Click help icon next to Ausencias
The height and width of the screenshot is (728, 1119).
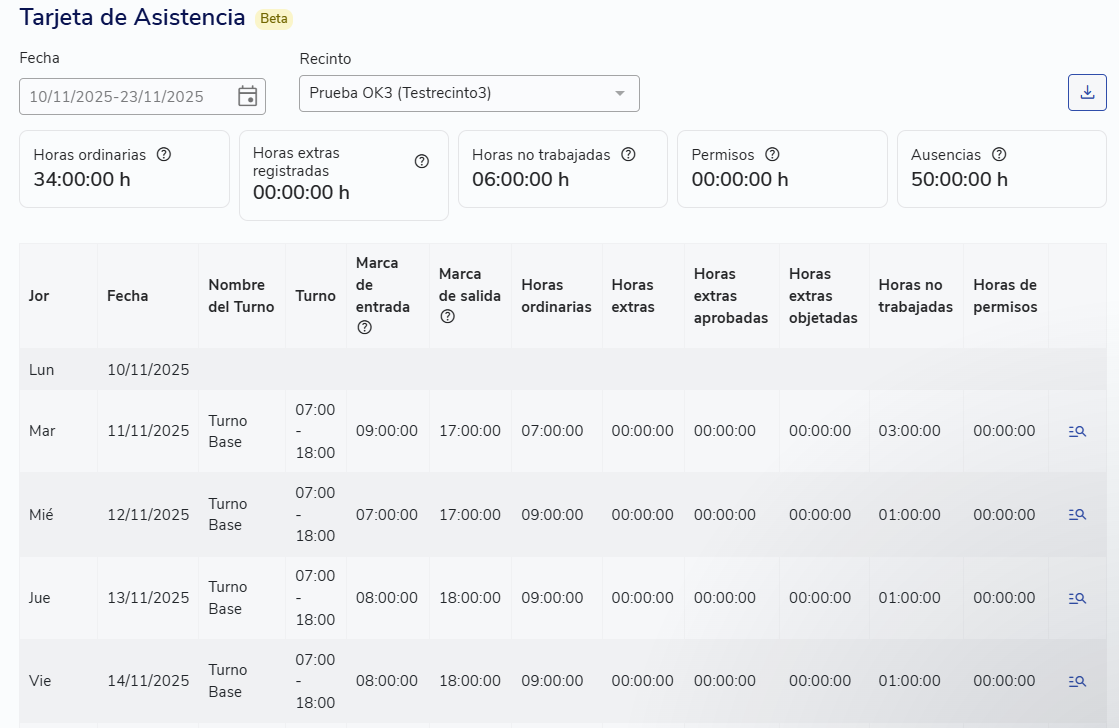999,155
